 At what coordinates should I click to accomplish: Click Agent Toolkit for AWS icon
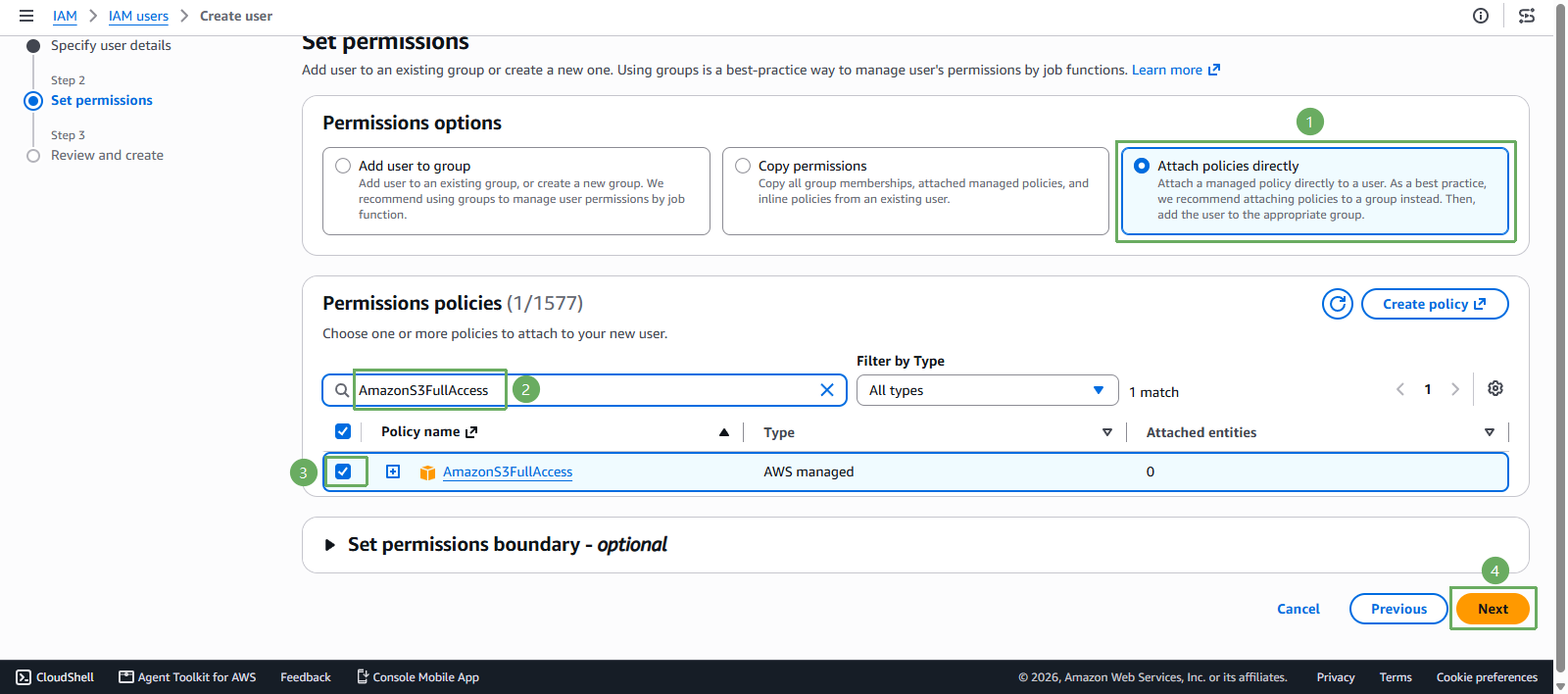pyautogui.click(x=126, y=676)
